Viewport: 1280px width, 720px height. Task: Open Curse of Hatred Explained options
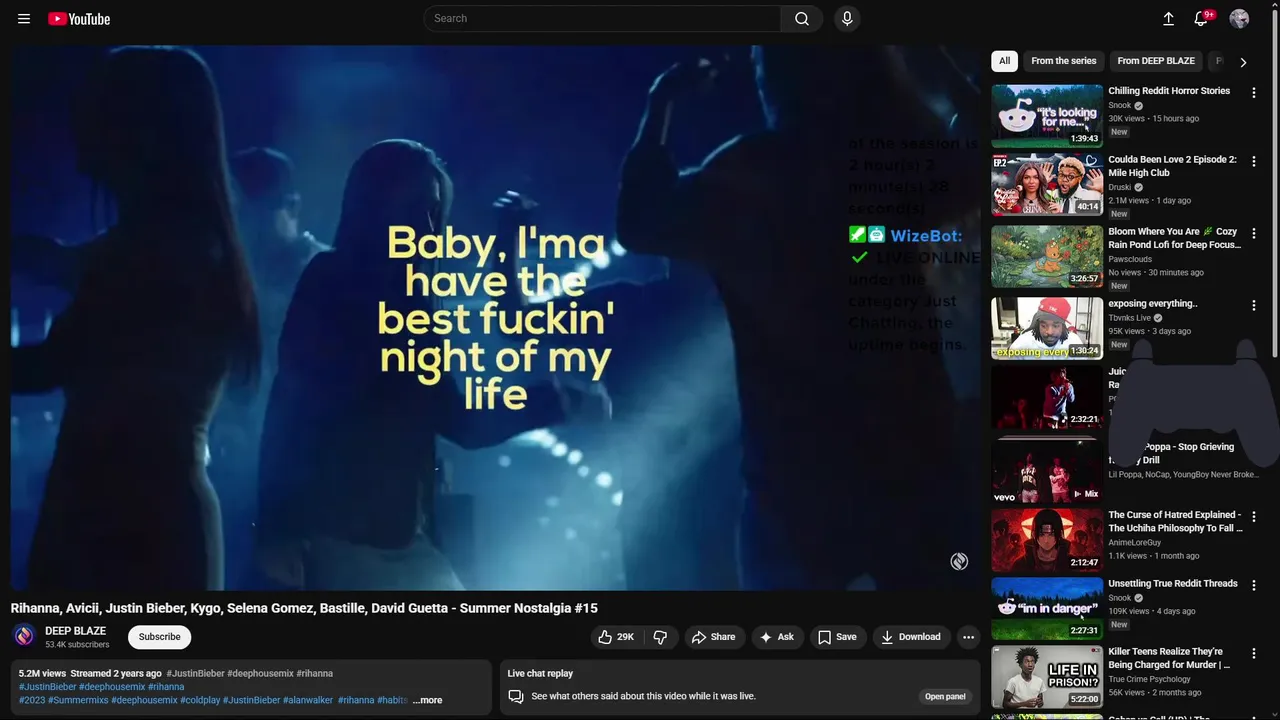1254,517
